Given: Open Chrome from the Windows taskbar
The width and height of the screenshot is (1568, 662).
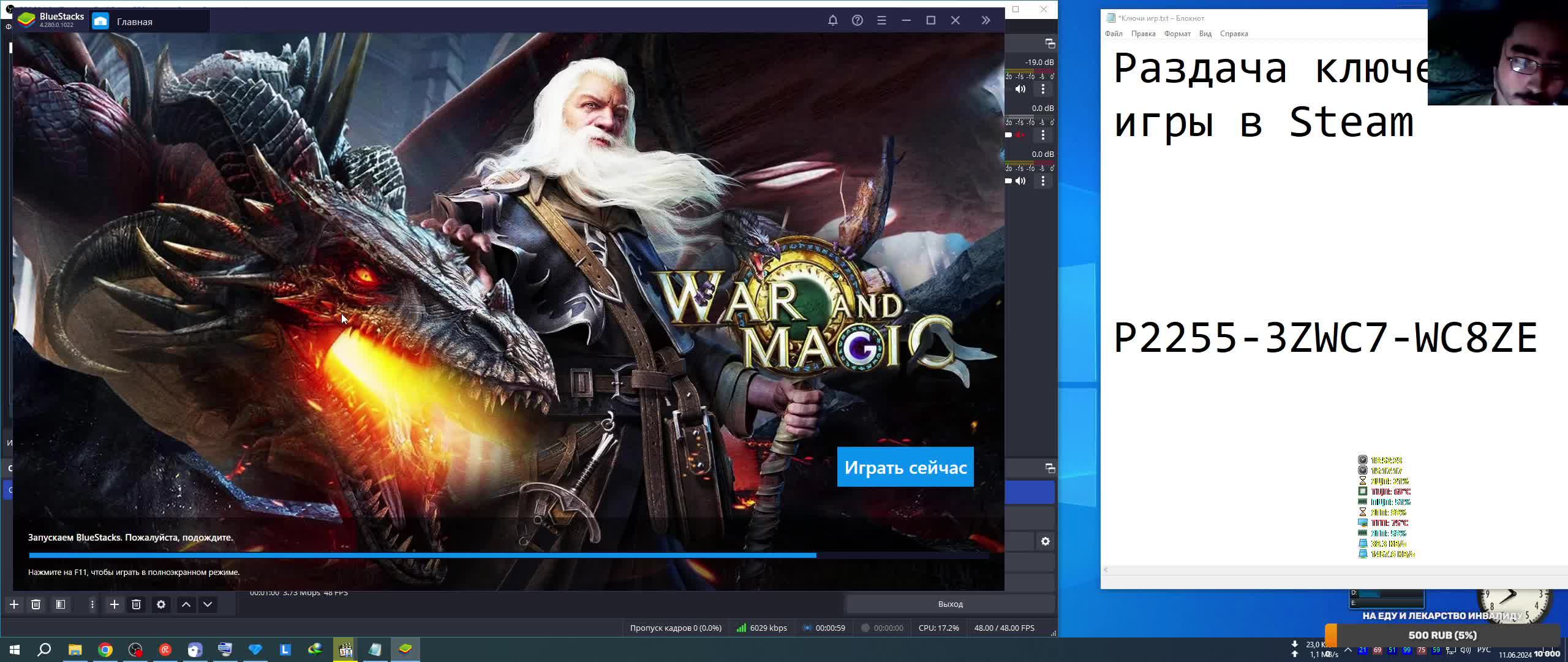Looking at the screenshot, I should click(x=105, y=650).
